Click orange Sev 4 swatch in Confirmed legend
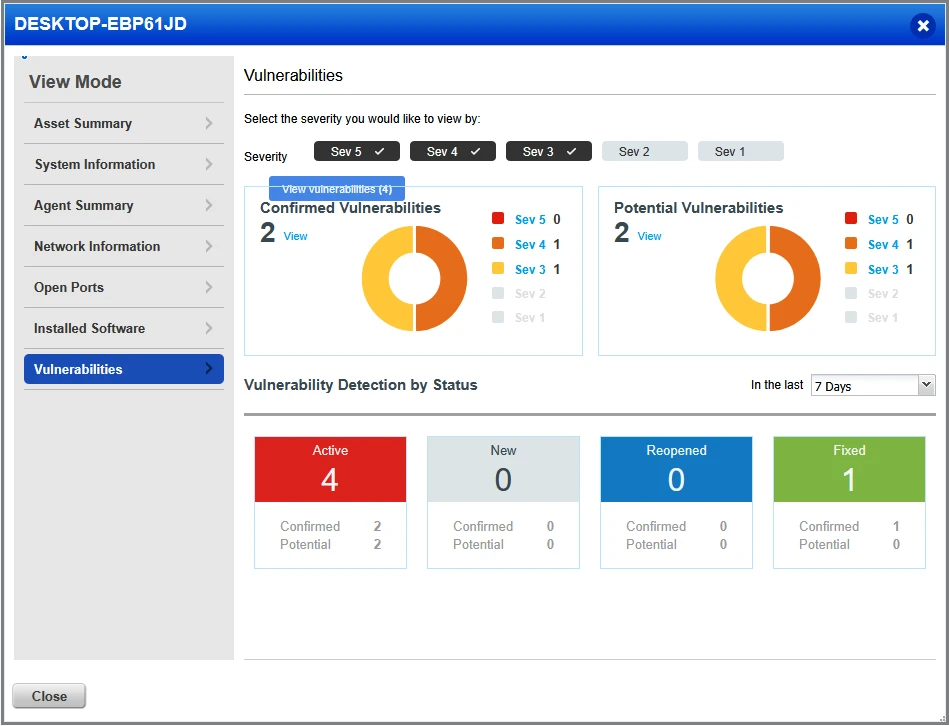Viewport: 949px width, 726px height. tap(498, 243)
